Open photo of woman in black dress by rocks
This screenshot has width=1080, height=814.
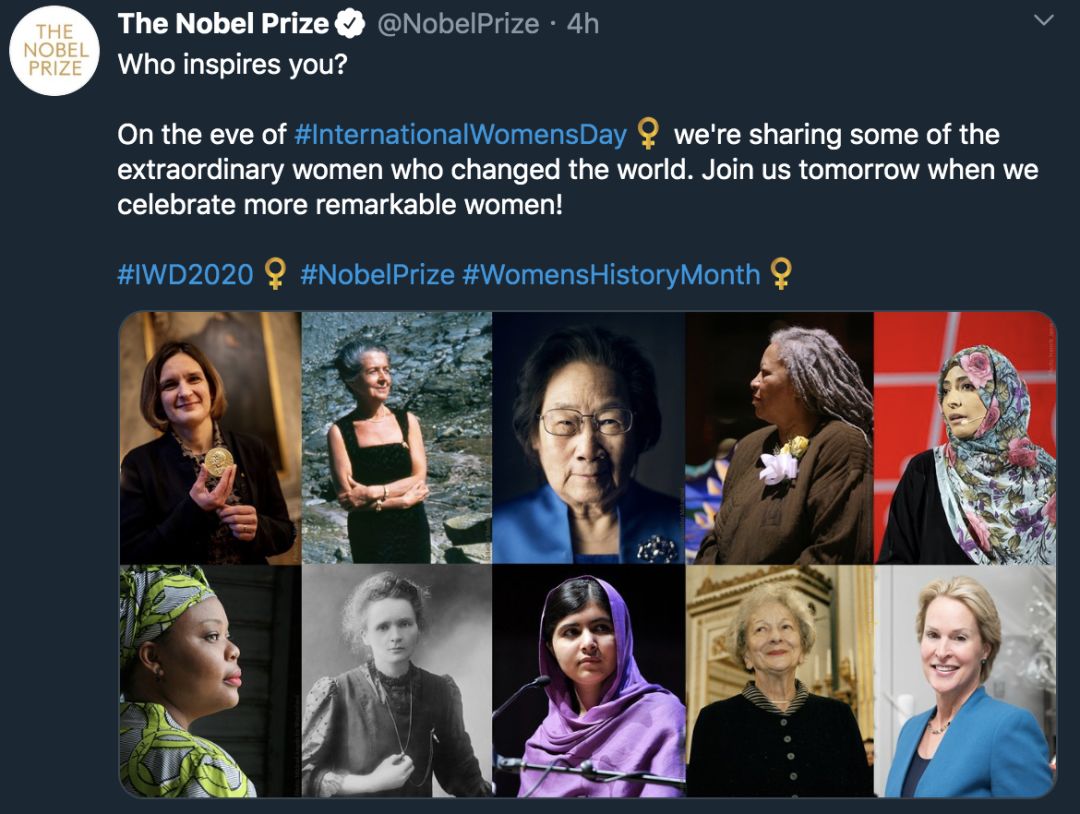397,438
